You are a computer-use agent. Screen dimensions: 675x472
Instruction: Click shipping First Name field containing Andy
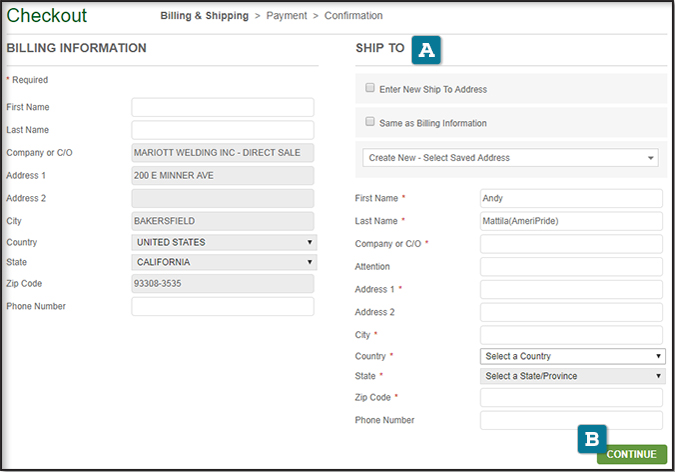(571, 198)
